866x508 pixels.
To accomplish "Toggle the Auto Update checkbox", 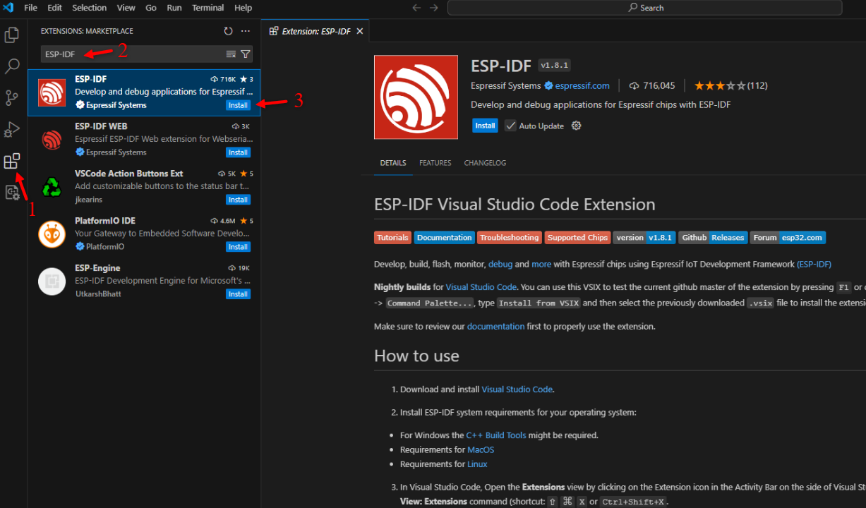I will 510,126.
